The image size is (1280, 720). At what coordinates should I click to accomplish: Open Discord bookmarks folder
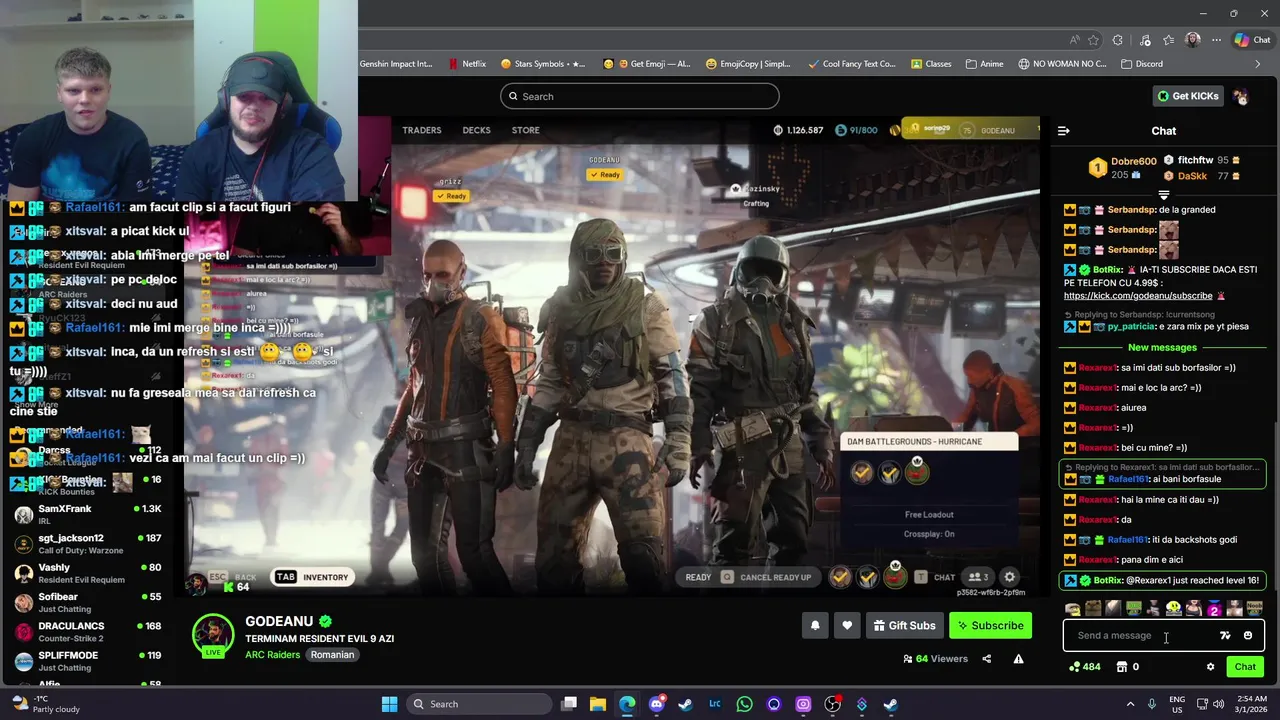pos(1142,64)
